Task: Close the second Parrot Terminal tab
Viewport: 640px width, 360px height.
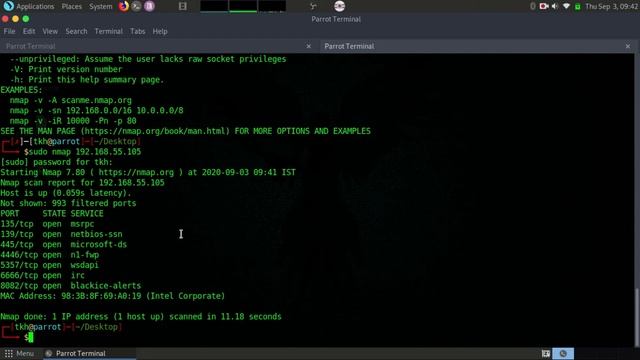Action: click(628, 46)
